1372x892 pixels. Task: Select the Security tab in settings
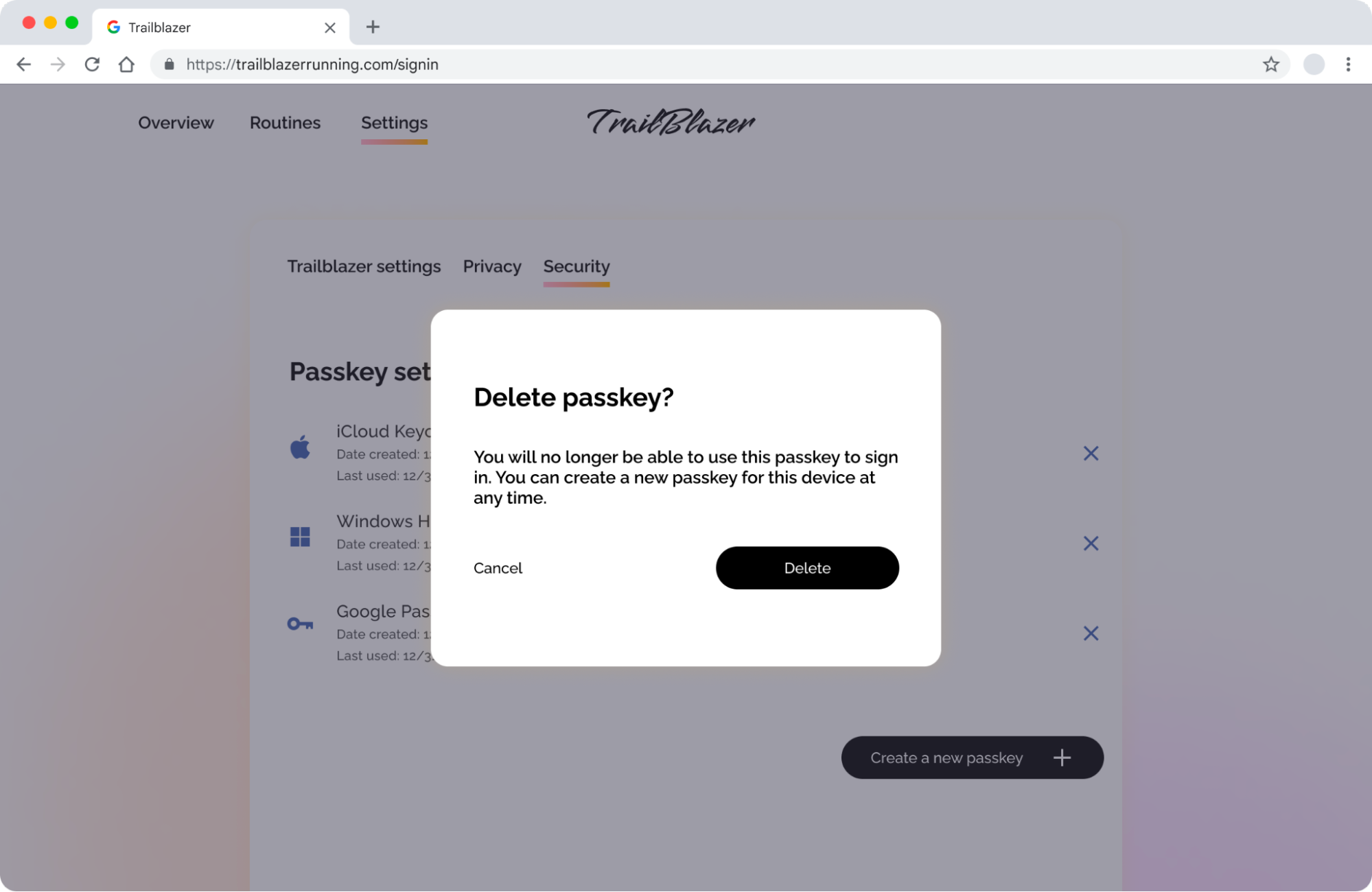(x=577, y=266)
